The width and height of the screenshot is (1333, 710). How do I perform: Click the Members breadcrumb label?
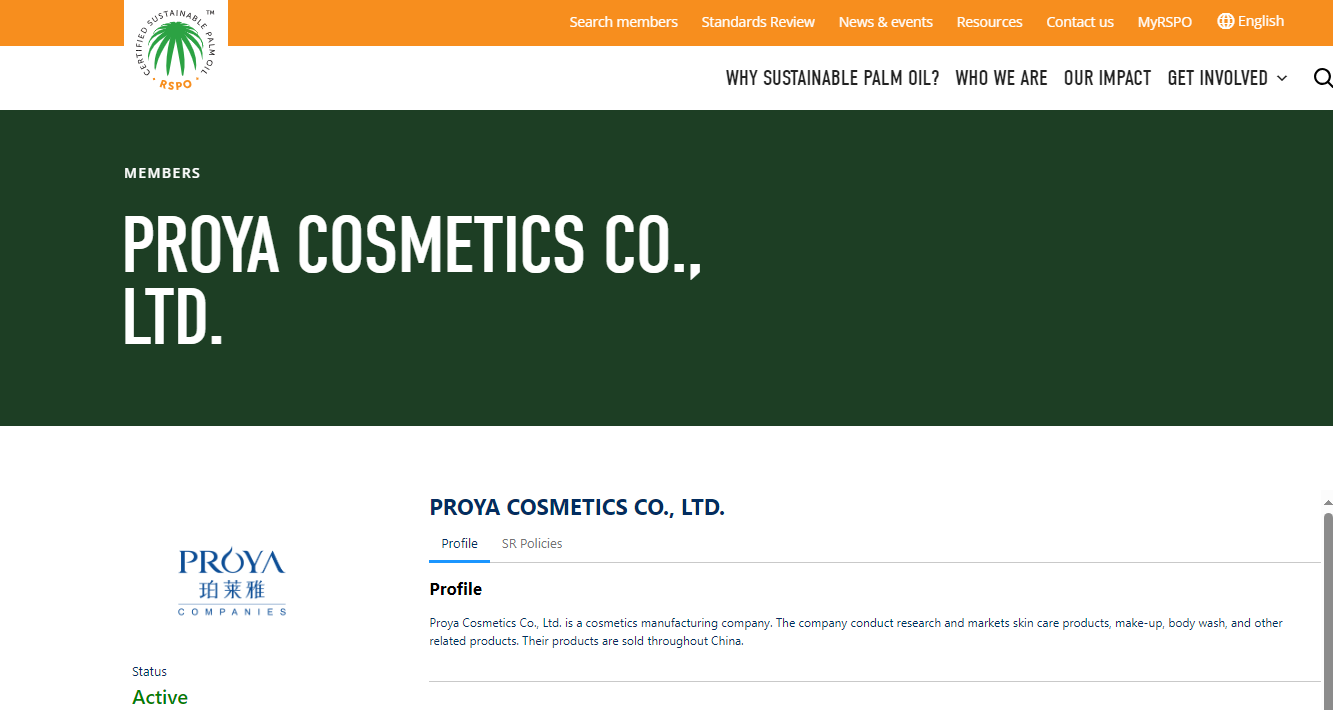(162, 173)
